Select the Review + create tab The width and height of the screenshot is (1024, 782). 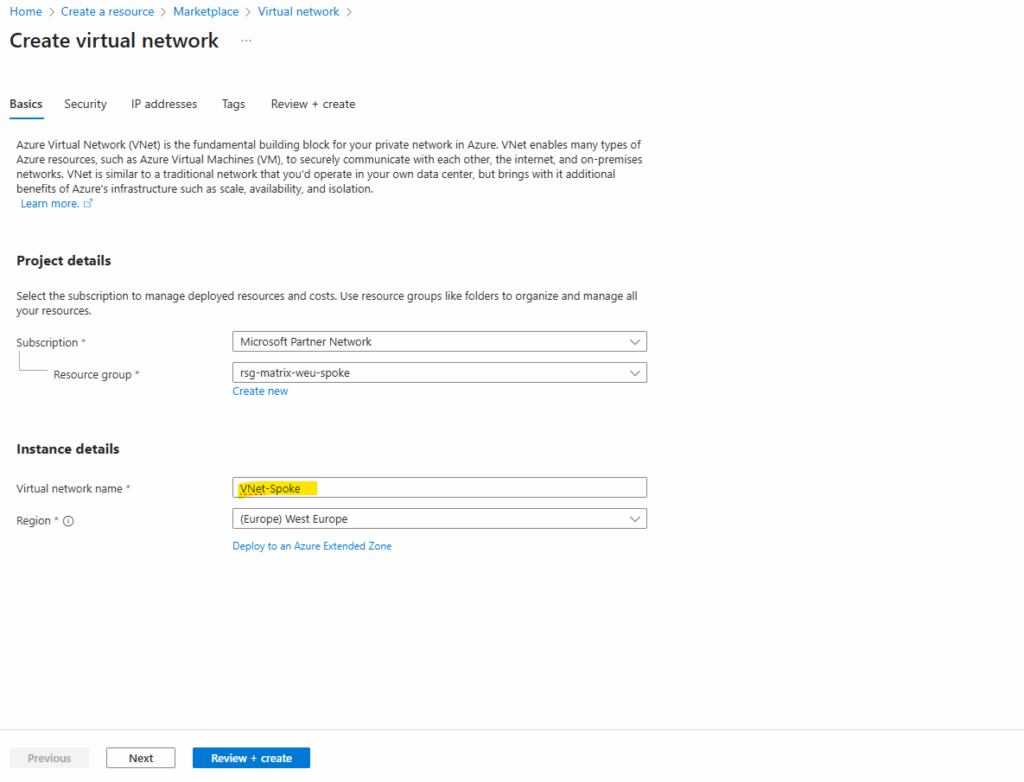(x=313, y=104)
